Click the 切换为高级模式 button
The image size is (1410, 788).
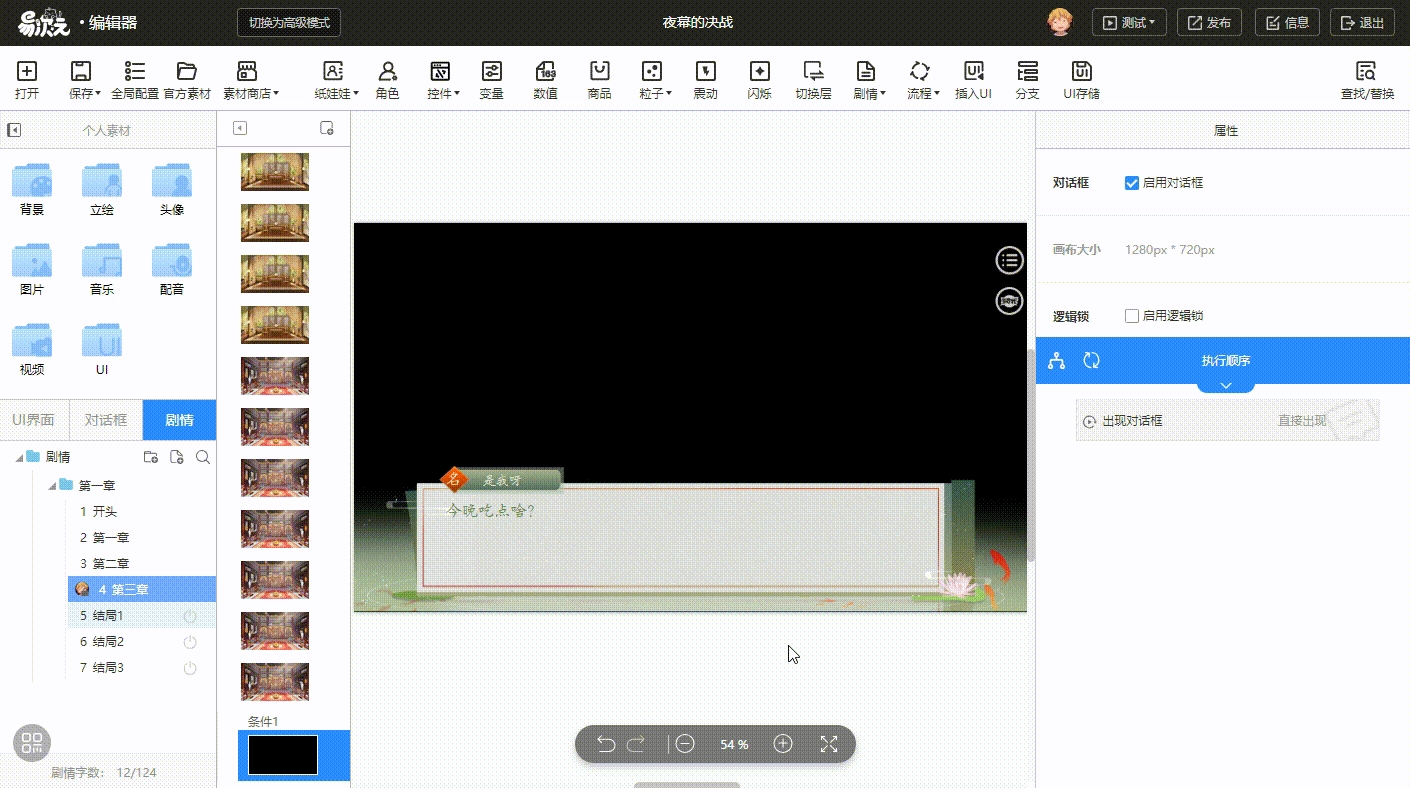tap(288, 22)
